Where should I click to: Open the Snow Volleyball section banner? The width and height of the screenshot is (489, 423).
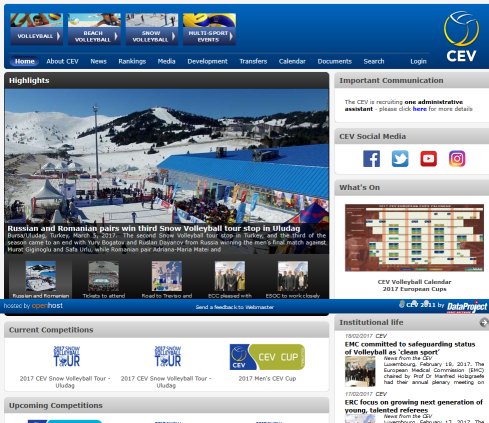[152, 29]
